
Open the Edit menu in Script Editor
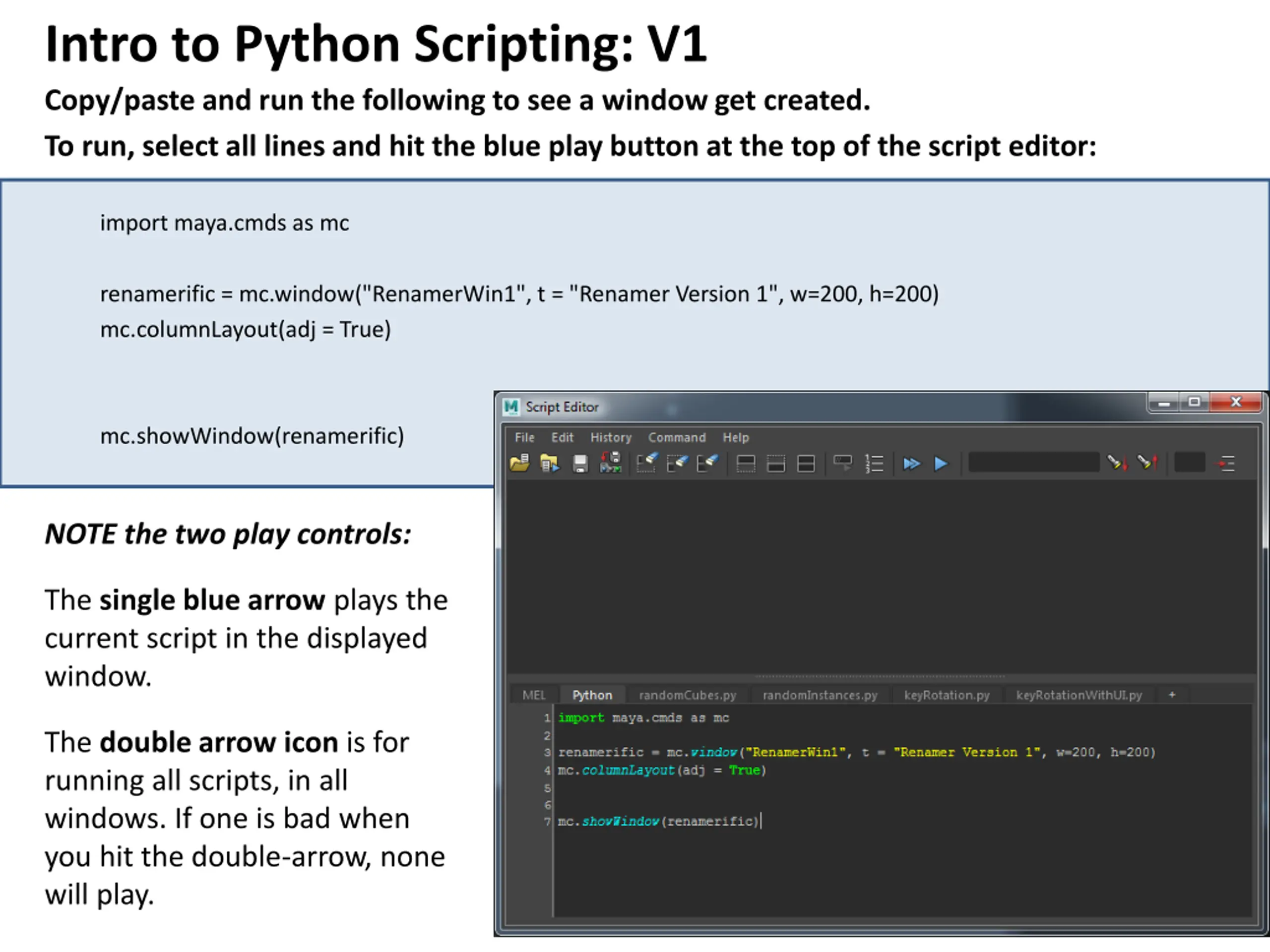click(562, 437)
